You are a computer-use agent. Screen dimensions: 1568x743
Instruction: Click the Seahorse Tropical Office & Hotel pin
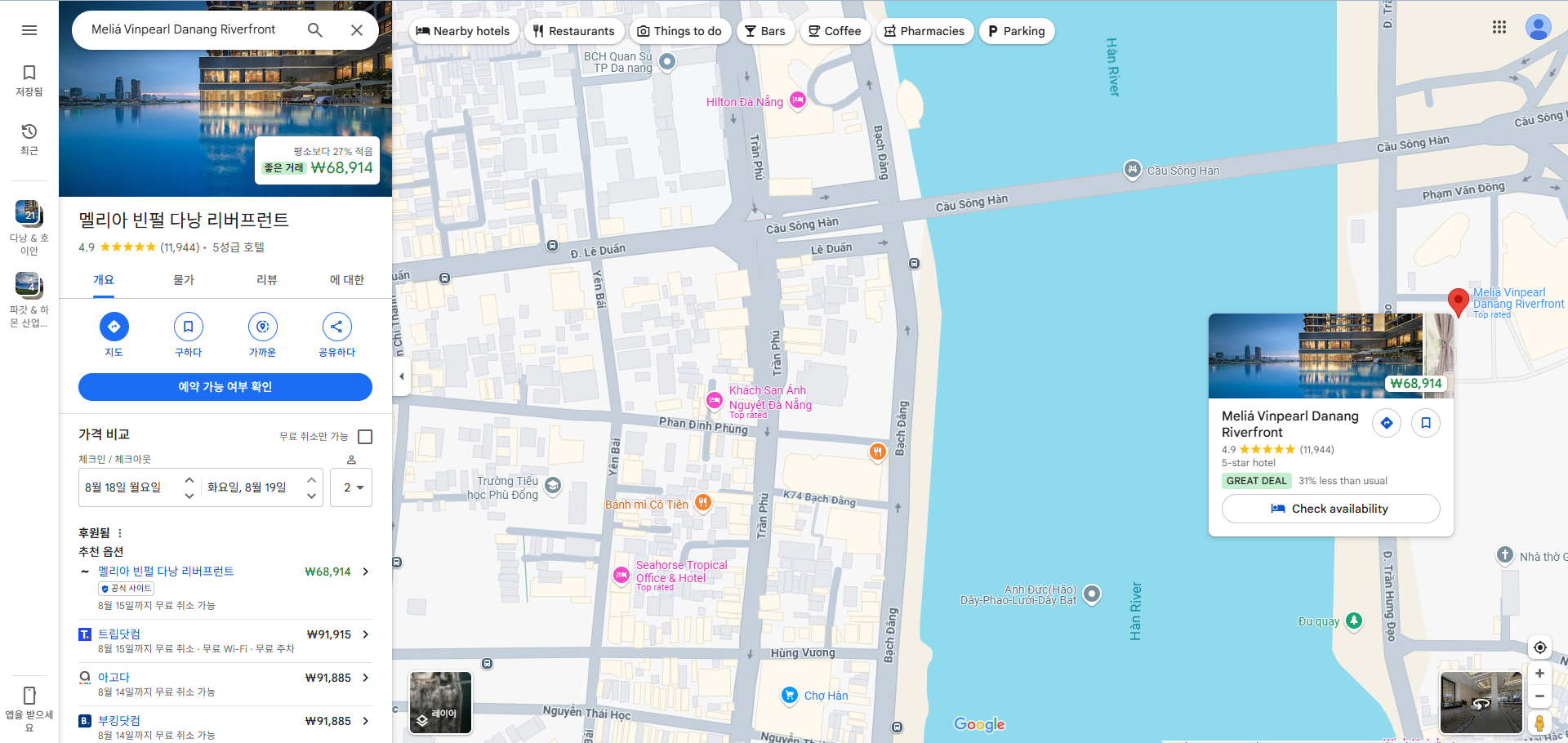pyautogui.click(x=621, y=576)
